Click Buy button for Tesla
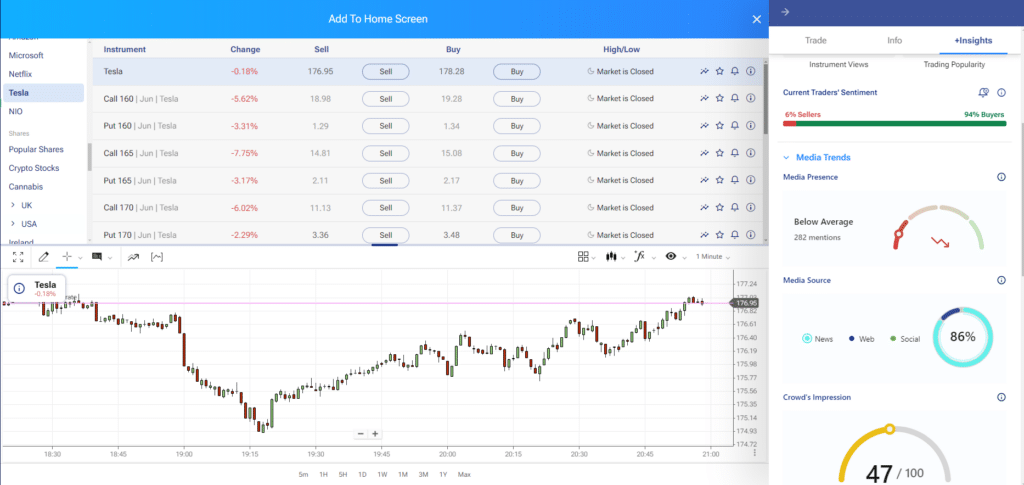This screenshot has height=485, width=1024. coord(517,72)
